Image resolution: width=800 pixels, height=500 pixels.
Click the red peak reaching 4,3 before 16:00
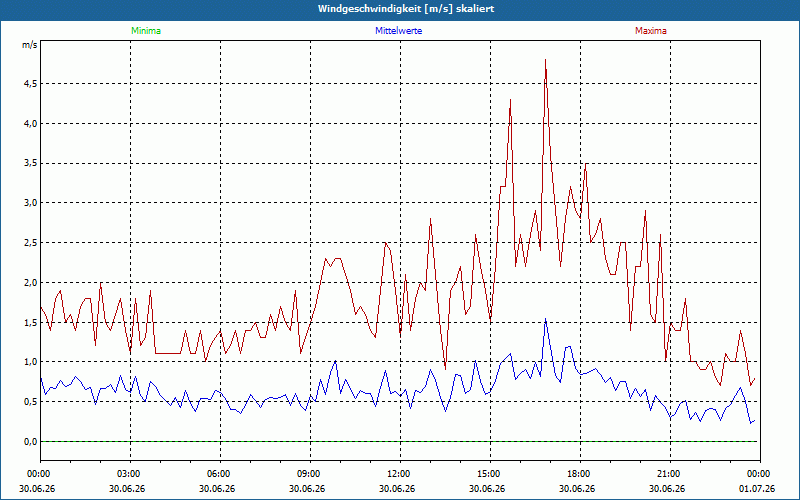click(x=510, y=101)
